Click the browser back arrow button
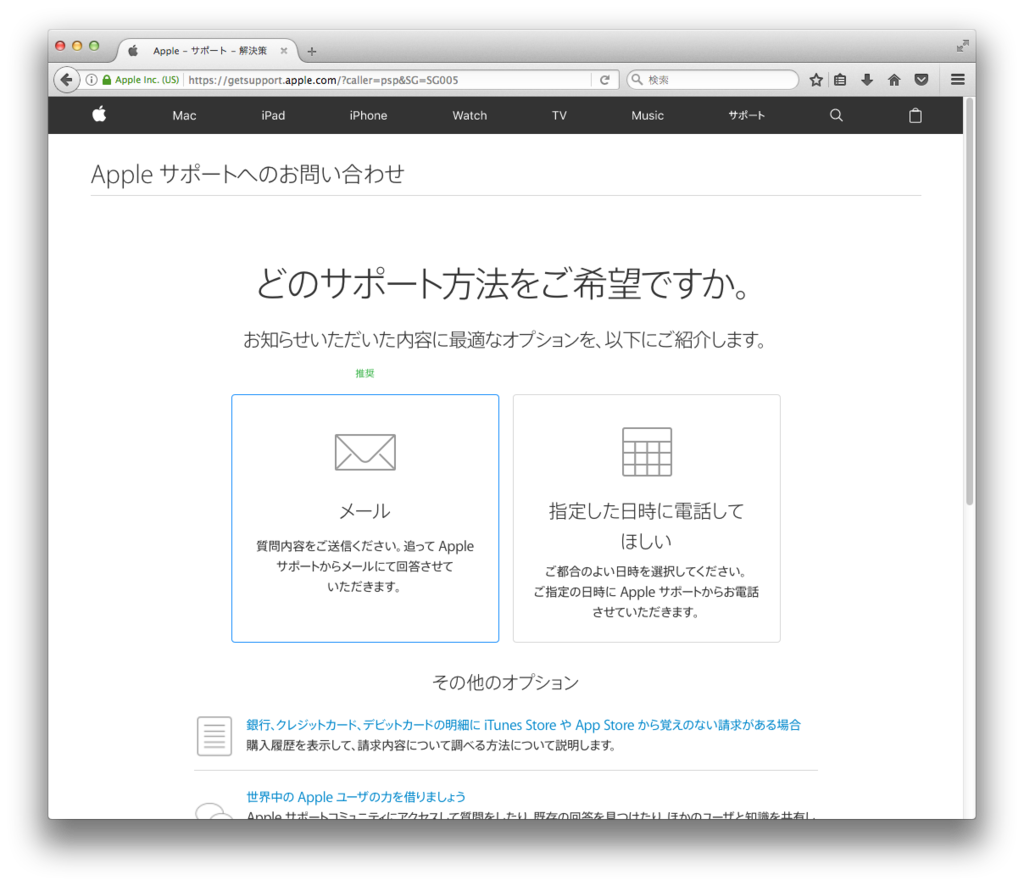The width and height of the screenshot is (1024, 886). click(x=66, y=80)
